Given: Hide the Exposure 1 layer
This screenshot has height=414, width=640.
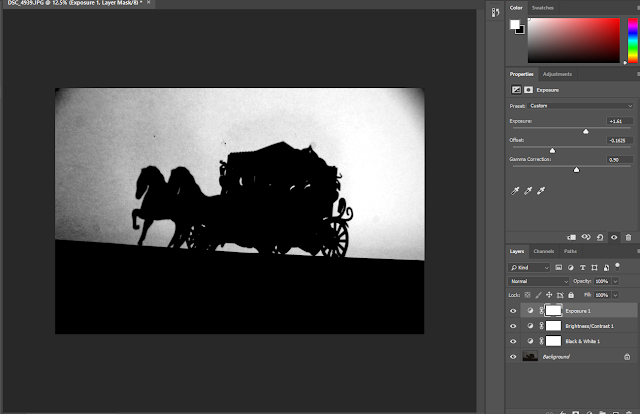Looking at the screenshot, I should point(513,311).
